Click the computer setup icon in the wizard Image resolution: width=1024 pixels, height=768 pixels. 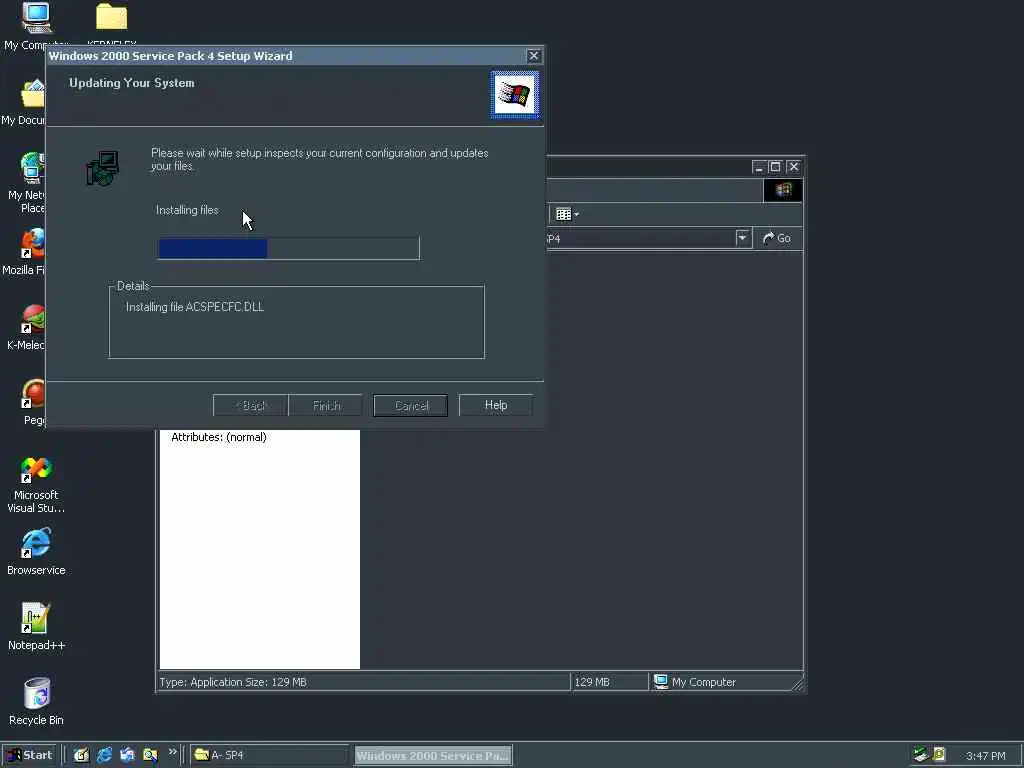(103, 168)
